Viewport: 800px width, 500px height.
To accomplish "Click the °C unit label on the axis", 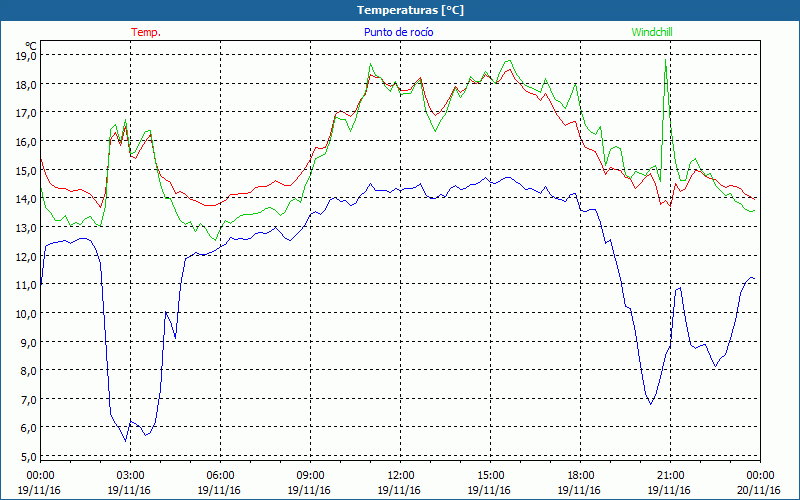I will (31, 45).
